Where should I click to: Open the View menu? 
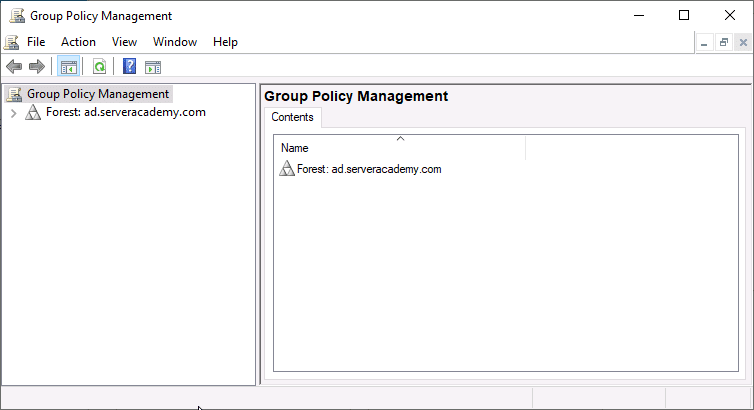124,42
